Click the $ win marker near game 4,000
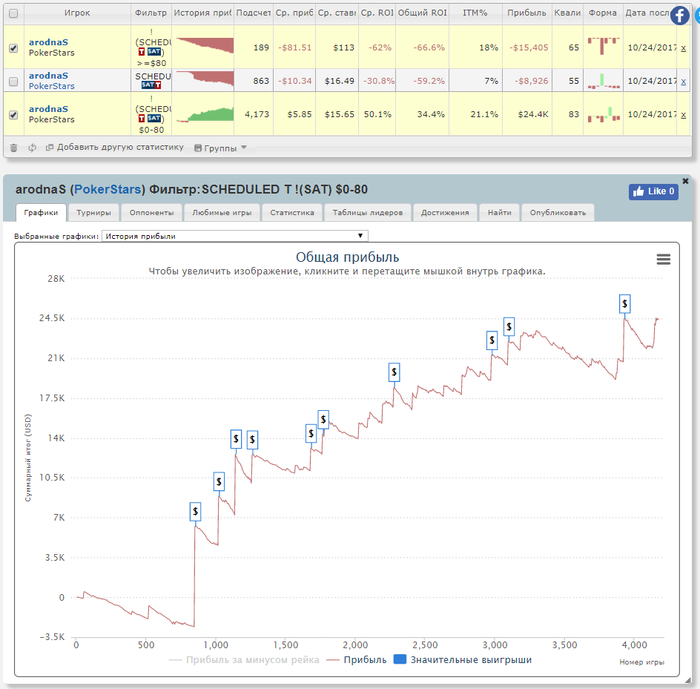The image size is (700, 689). click(x=625, y=304)
